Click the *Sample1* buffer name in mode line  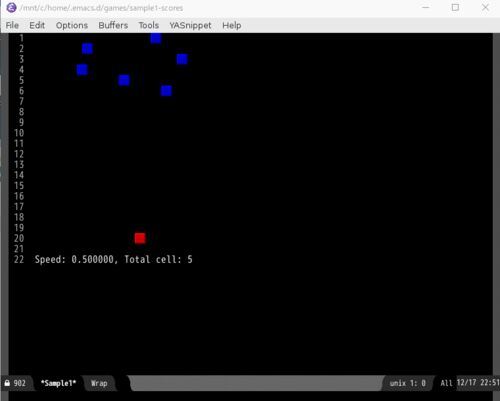pos(58,383)
